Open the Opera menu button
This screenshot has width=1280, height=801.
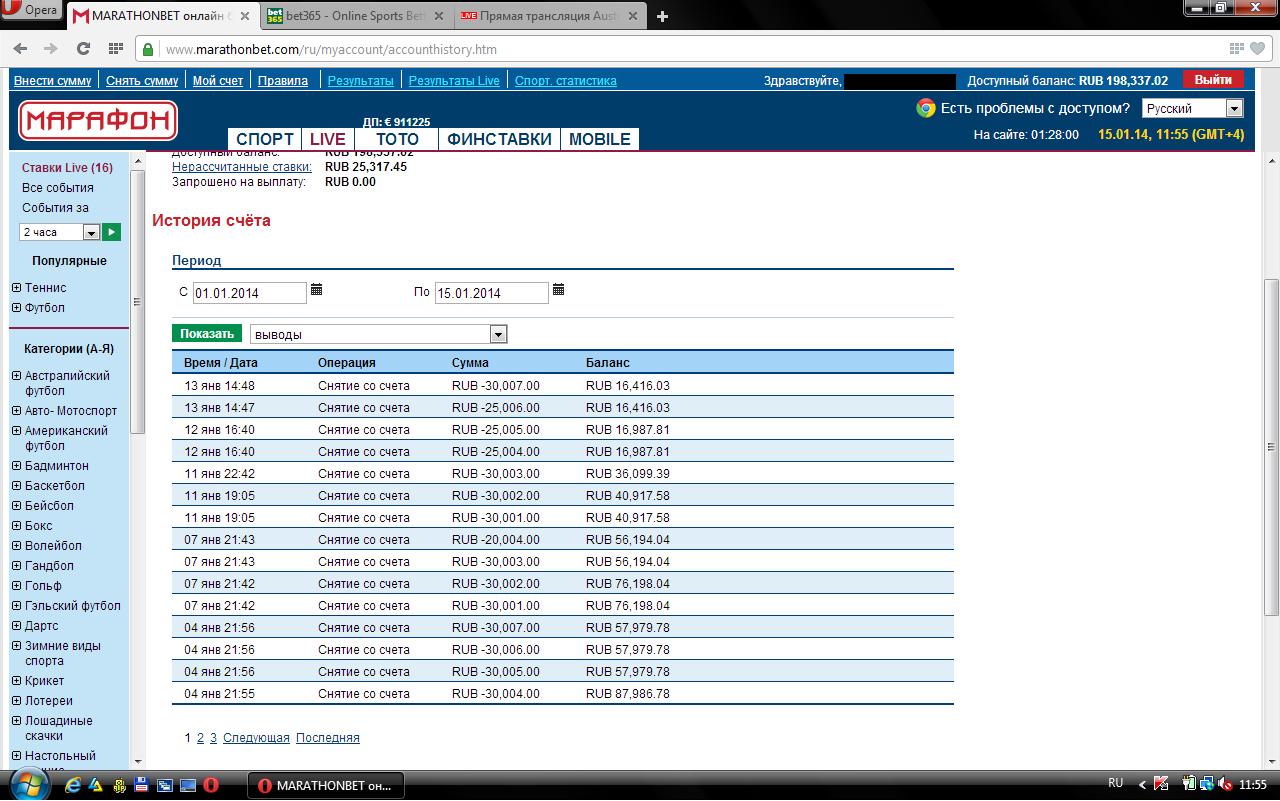[32, 11]
